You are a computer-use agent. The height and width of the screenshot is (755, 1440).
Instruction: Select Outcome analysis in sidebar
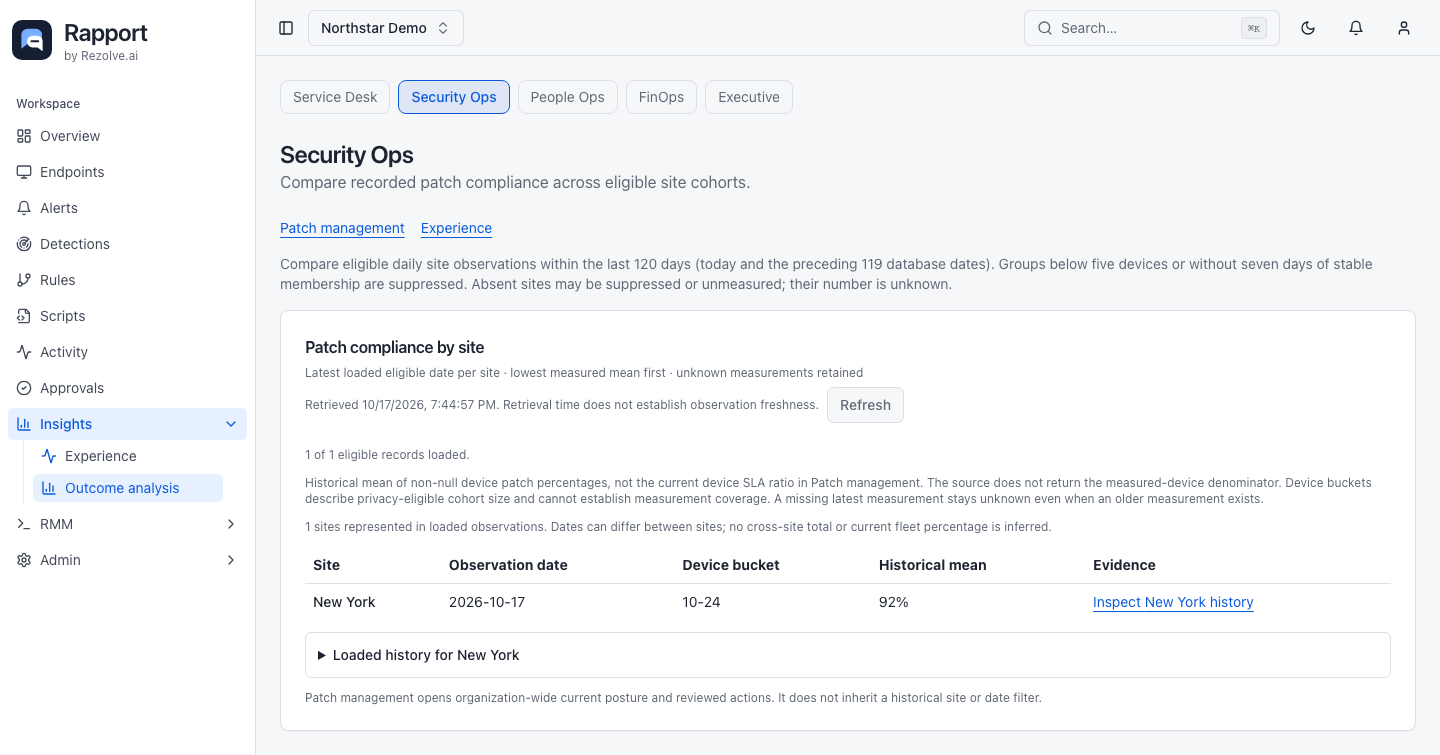pos(128,488)
